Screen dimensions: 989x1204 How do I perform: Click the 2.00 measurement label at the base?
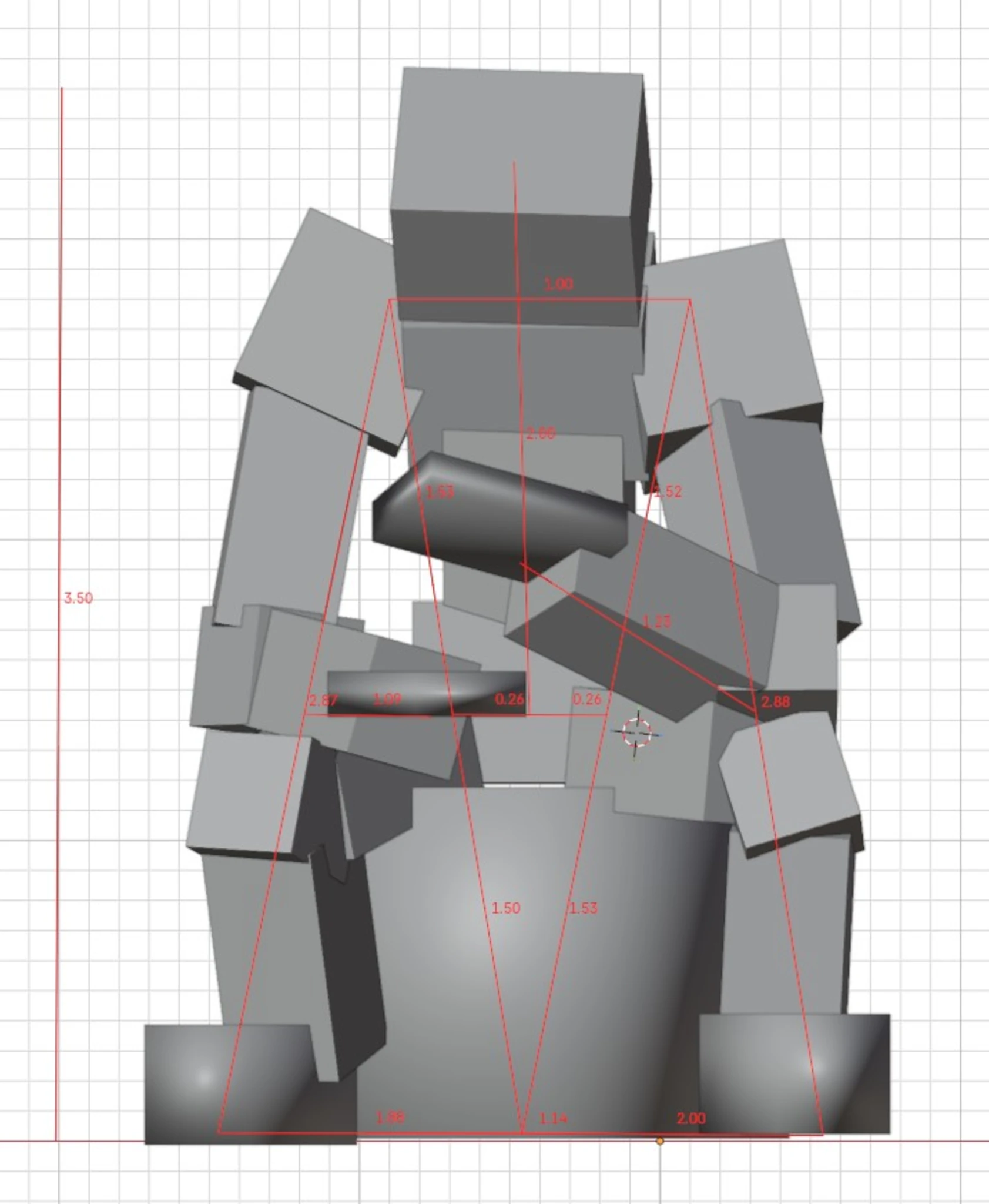point(691,1118)
